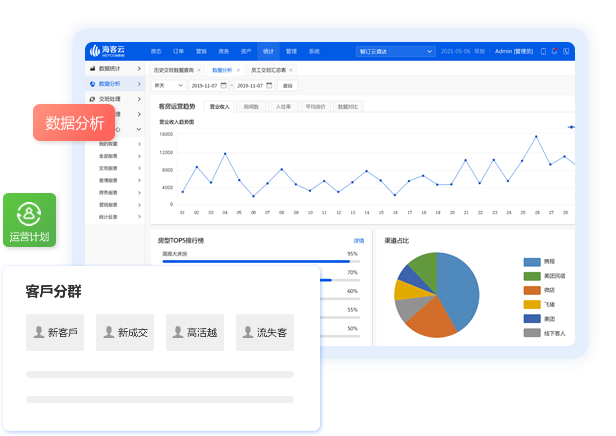Click the person icon on 流失客
This screenshot has width=616, height=436.
(247, 332)
